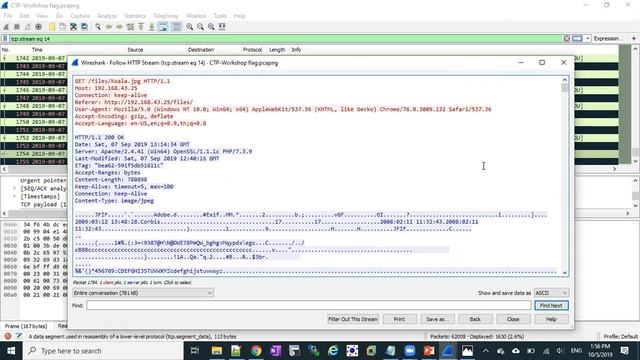Click the Windows Start button

11,351
